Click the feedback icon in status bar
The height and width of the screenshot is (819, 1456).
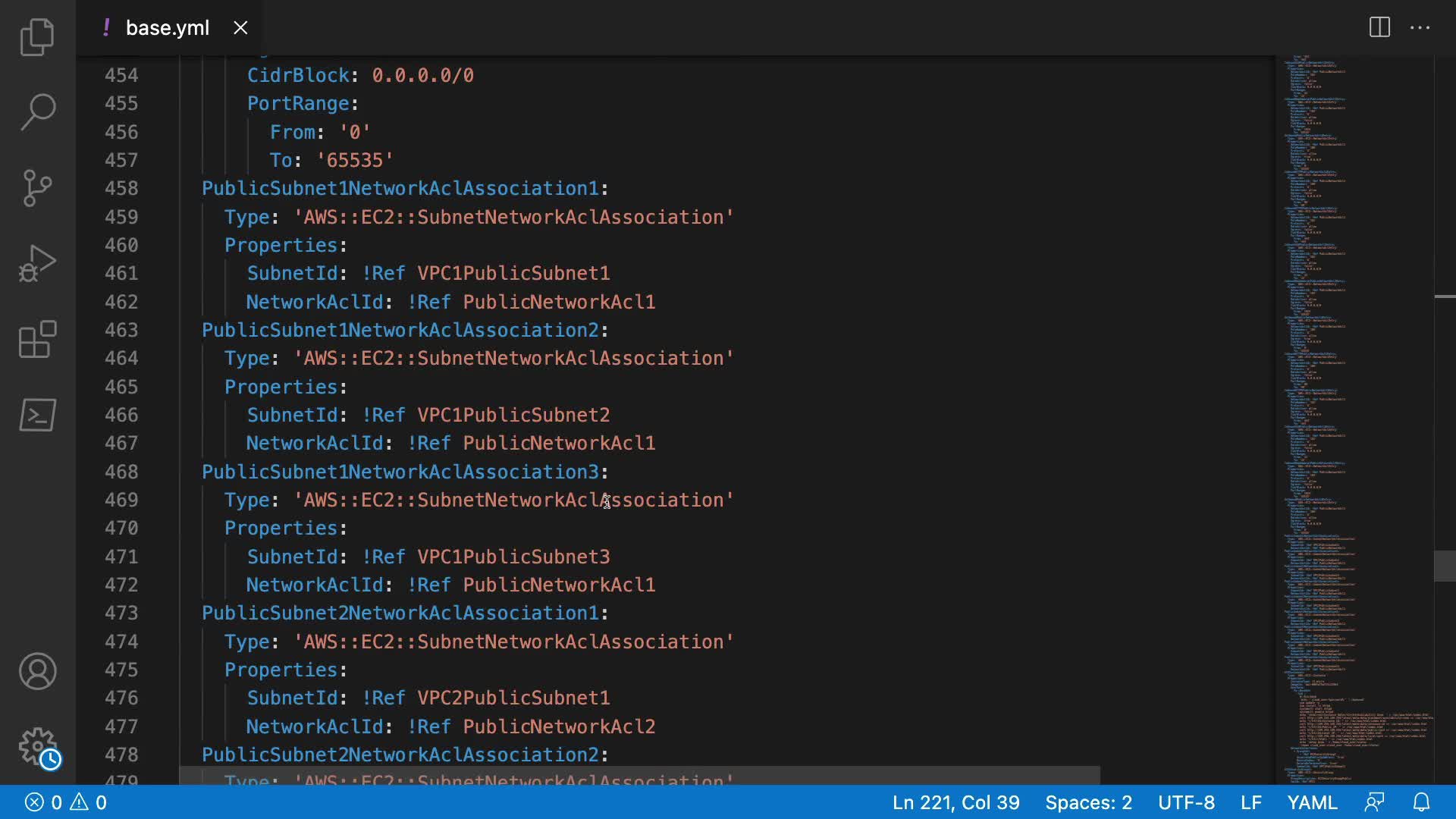pos(1374,802)
